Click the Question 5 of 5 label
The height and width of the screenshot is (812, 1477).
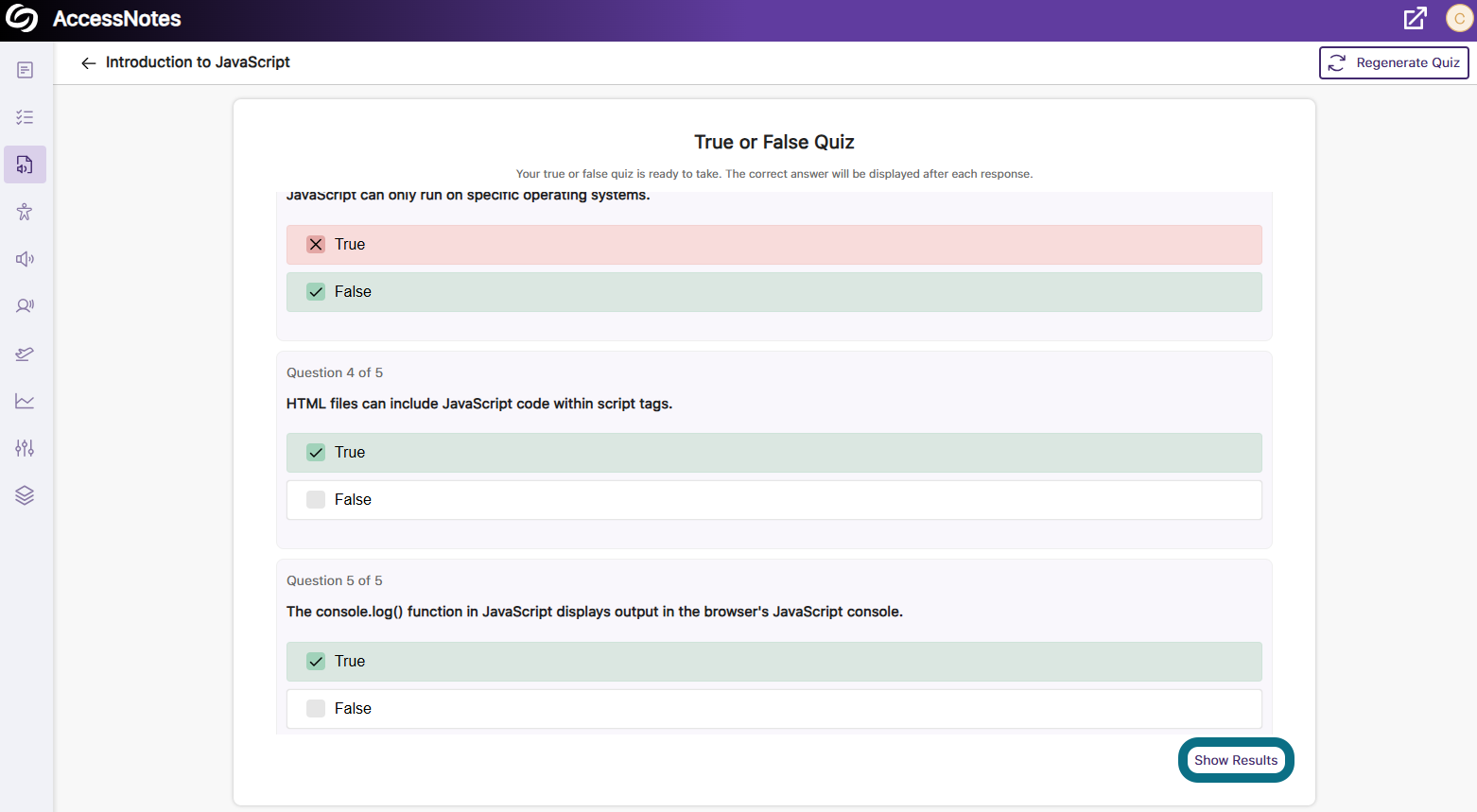pos(335,580)
